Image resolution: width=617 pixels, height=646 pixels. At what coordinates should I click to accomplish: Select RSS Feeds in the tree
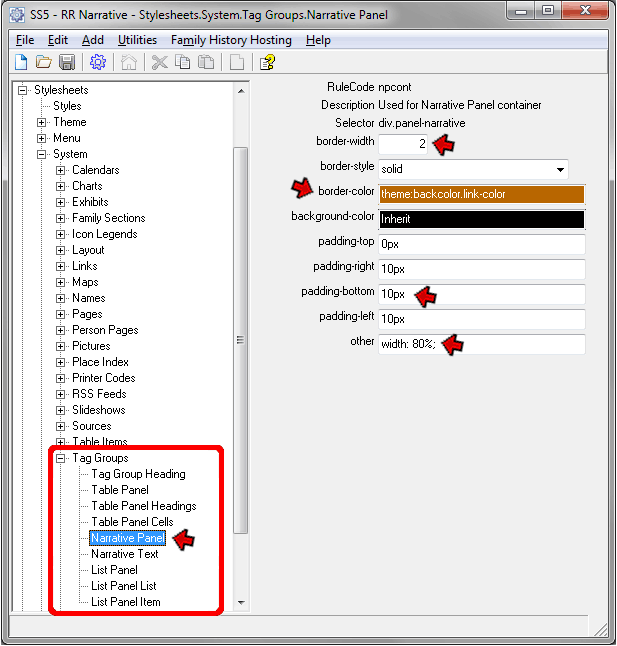click(99, 394)
